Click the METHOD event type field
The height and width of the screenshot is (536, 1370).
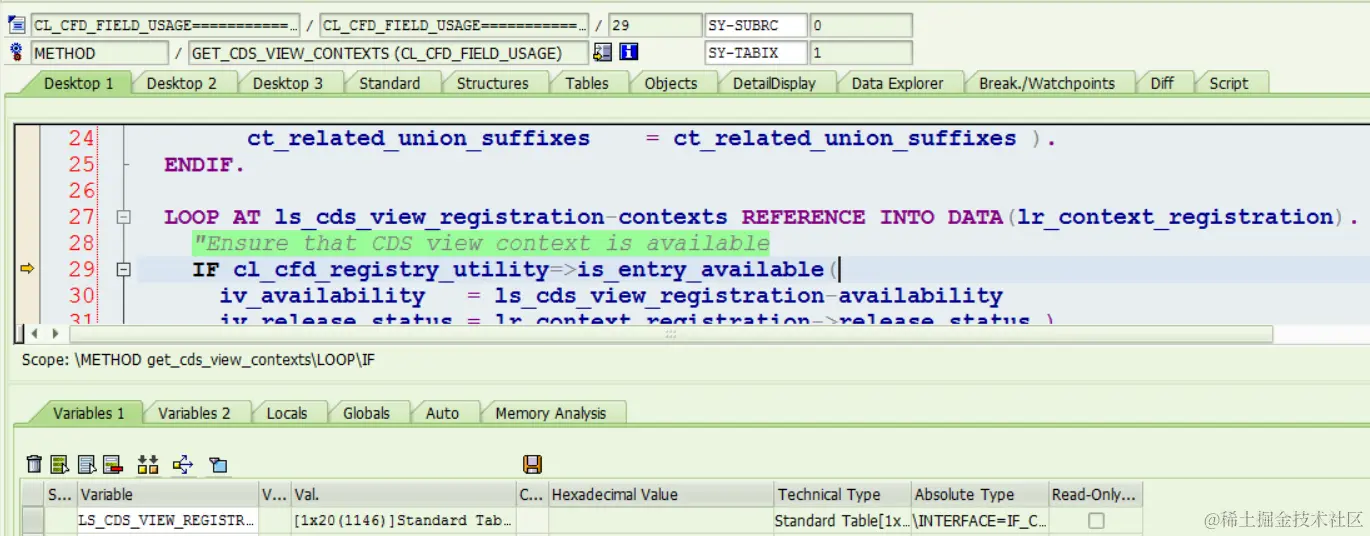click(99, 53)
